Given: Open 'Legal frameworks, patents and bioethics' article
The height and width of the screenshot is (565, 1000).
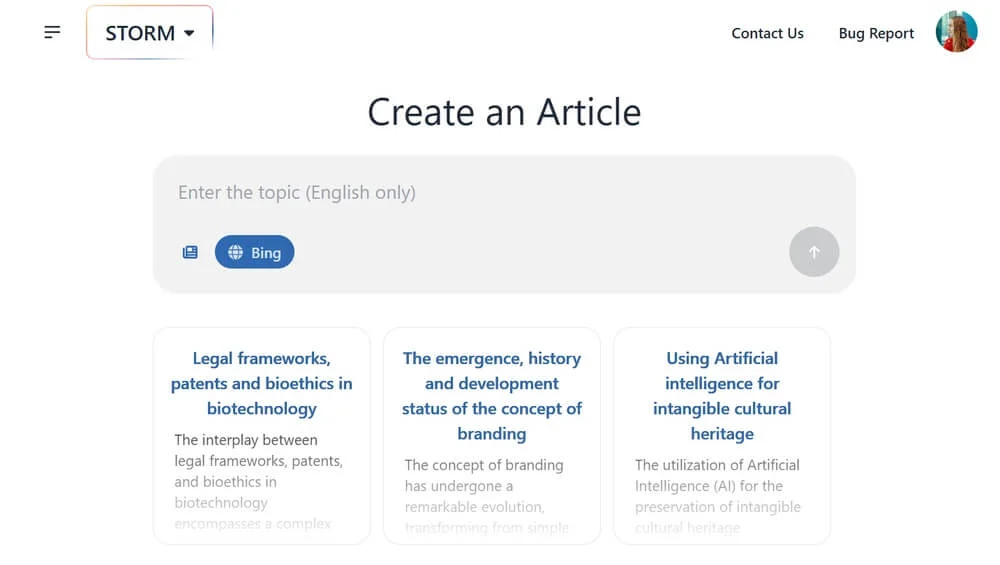Looking at the screenshot, I should pos(261,383).
